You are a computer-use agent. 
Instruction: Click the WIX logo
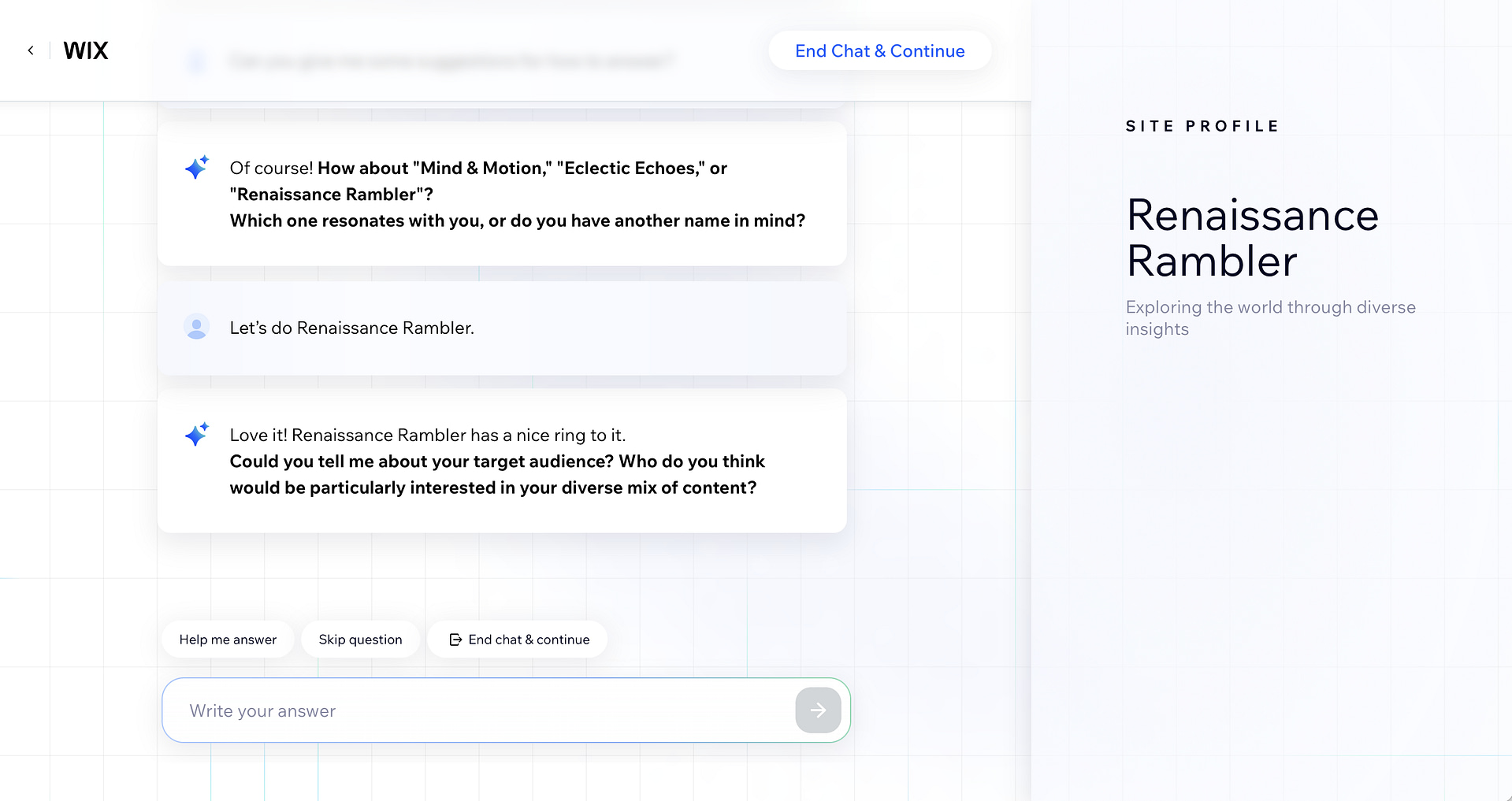(x=85, y=50)
